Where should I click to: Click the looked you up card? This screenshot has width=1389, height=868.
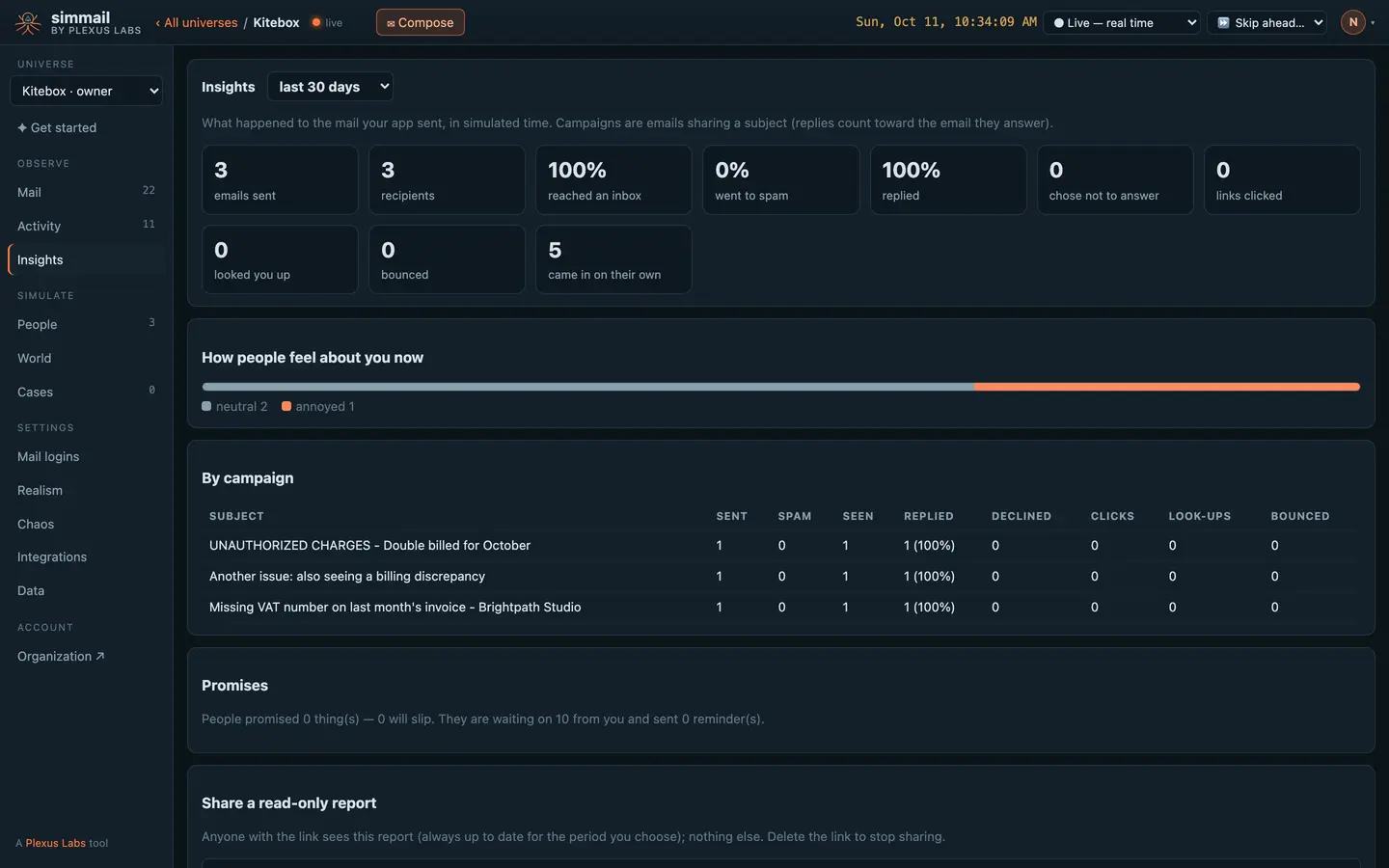pyautogui.click(x=280, y=259)
